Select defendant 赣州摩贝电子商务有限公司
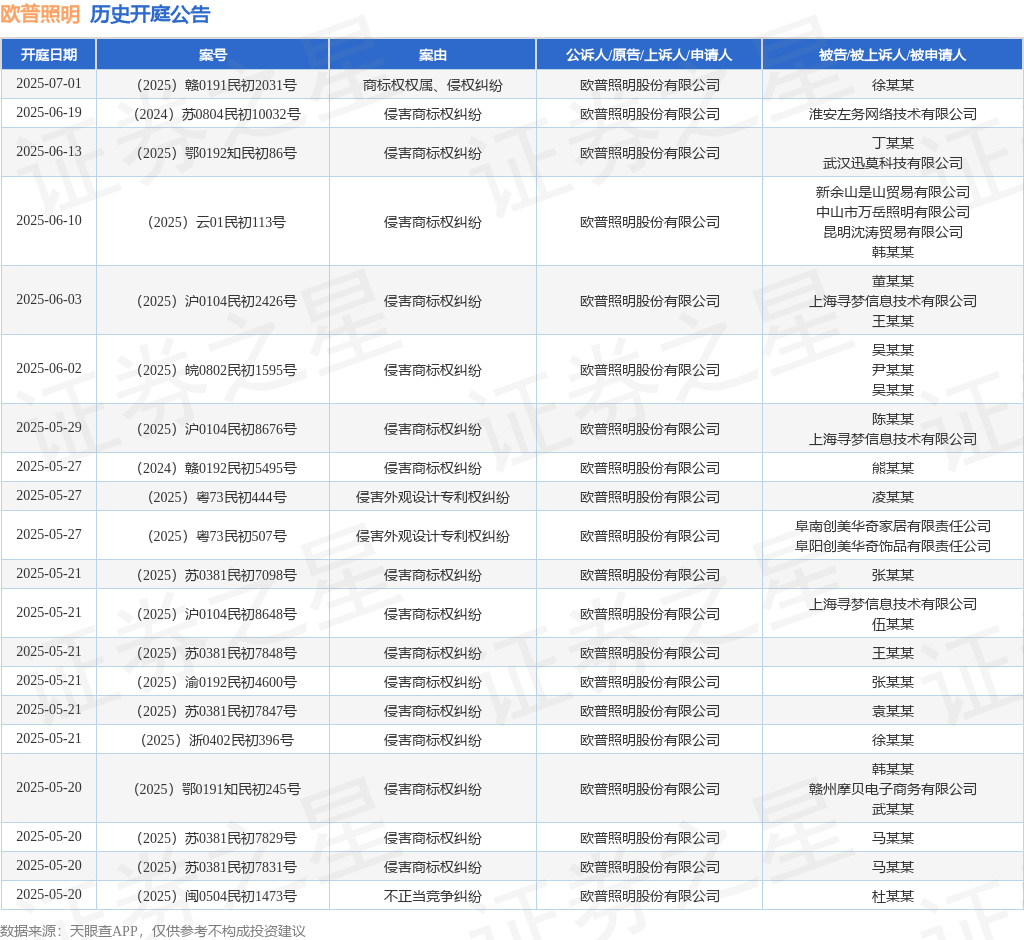The image size is (1024, 940). pos(893,789)
